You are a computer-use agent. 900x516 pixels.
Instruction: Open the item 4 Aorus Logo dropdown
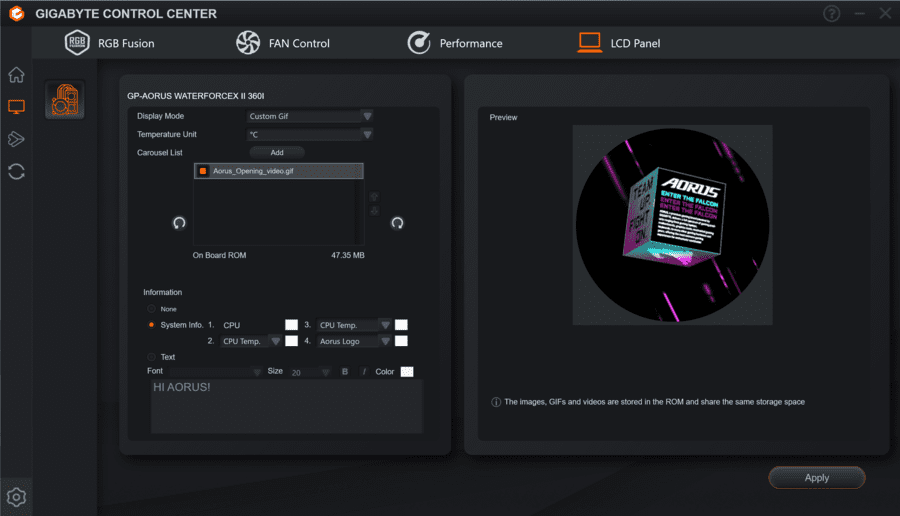pos(355,341)
